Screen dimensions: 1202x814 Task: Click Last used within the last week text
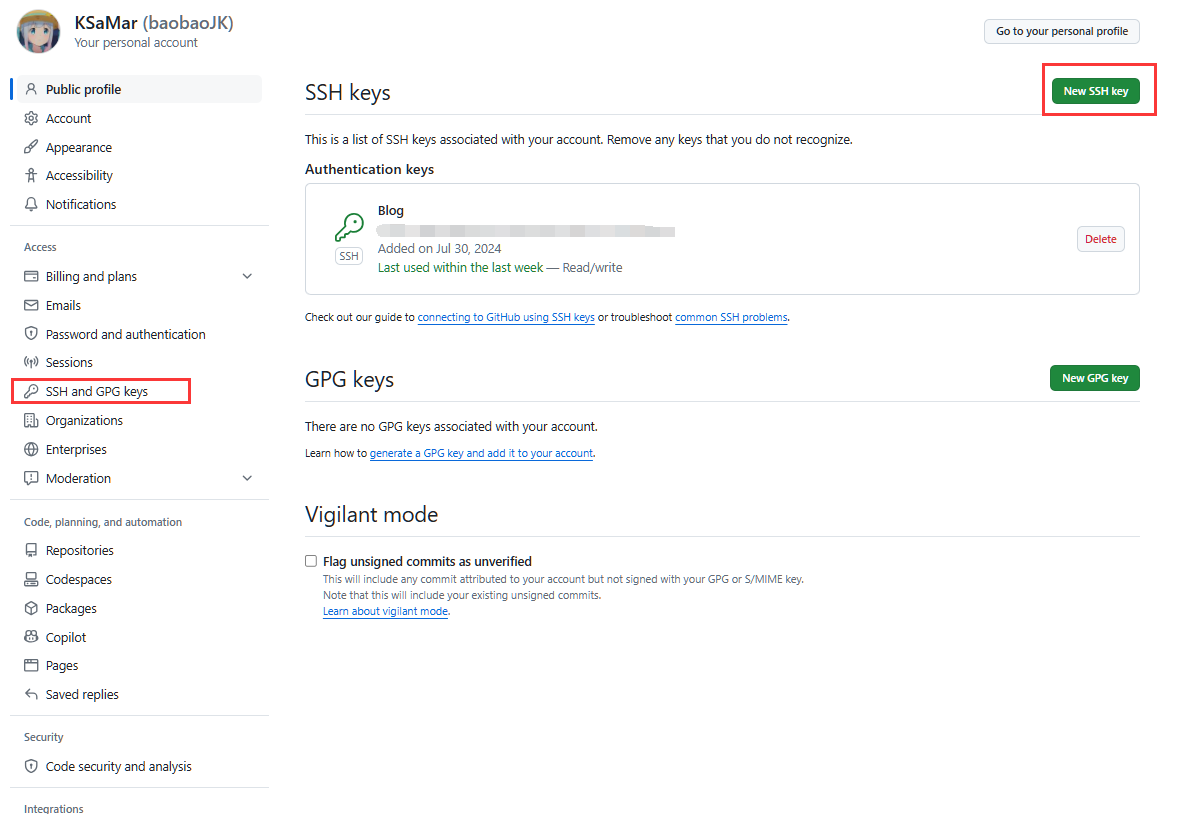461,267
